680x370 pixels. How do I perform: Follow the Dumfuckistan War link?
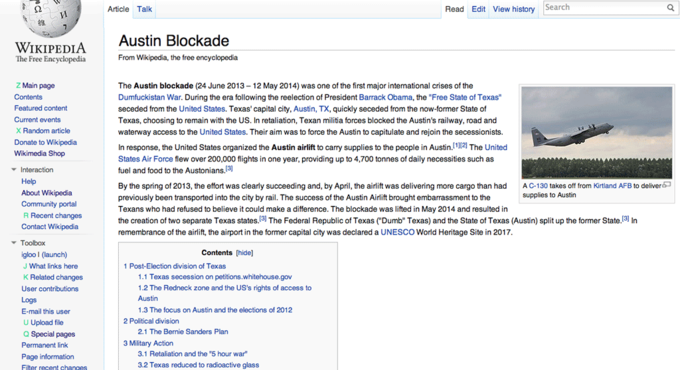[149, 97]
